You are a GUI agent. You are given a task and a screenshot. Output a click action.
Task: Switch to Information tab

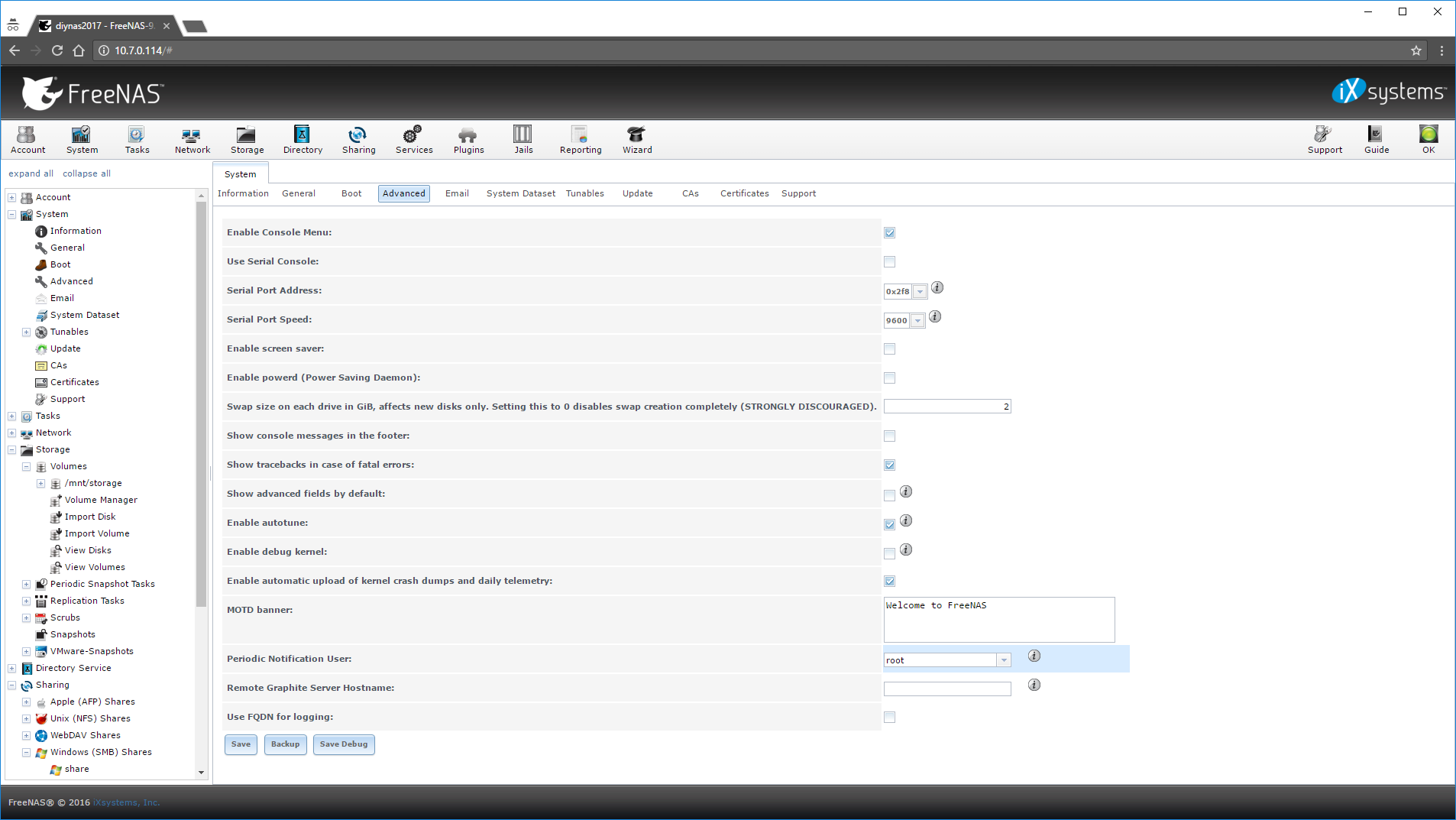(x=243, y=193)
